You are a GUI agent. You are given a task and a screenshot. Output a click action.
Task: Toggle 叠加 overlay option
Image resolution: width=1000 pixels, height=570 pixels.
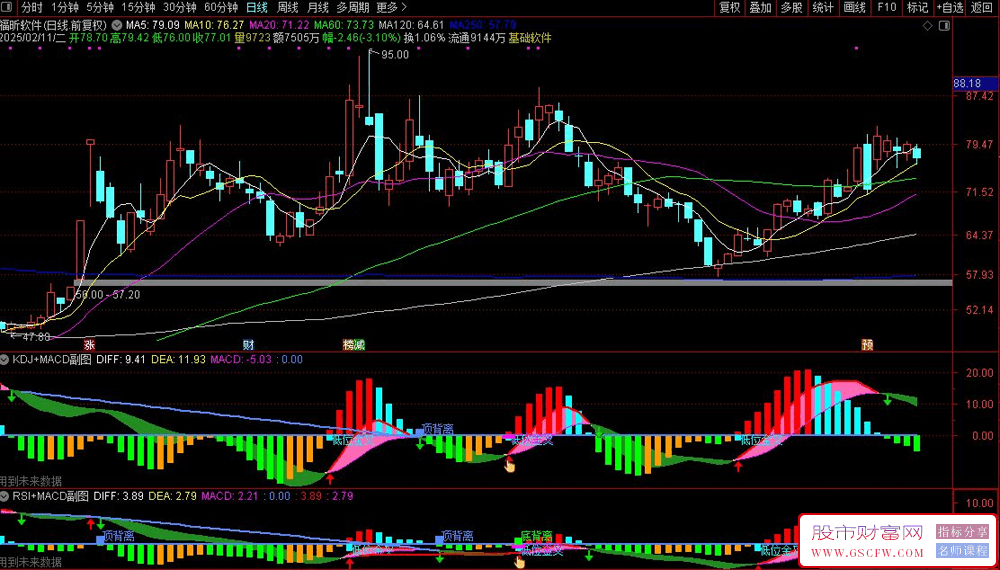[x=761, y=7]
